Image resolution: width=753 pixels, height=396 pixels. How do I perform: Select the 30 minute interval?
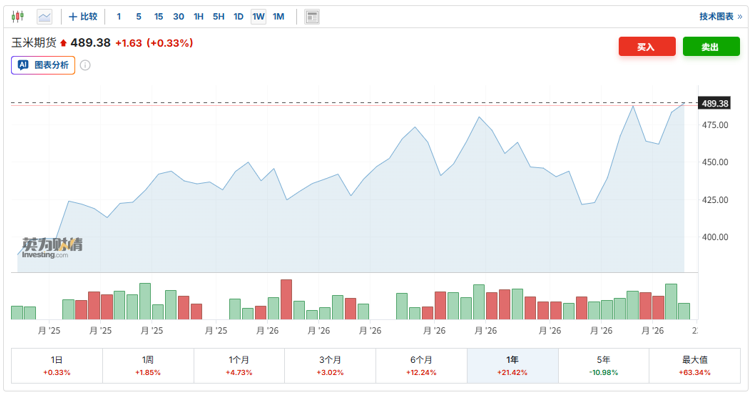point(179,17)
